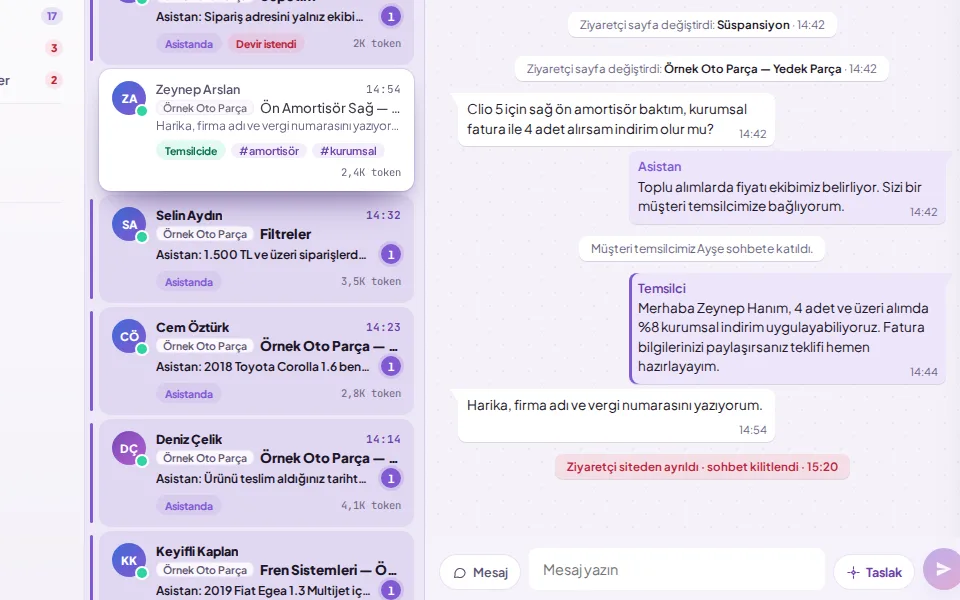Click Asistanda badge on Cem Öztürk card
This screenshot has height=600, width=960.
pyautogui.click(x=189, y=394)
